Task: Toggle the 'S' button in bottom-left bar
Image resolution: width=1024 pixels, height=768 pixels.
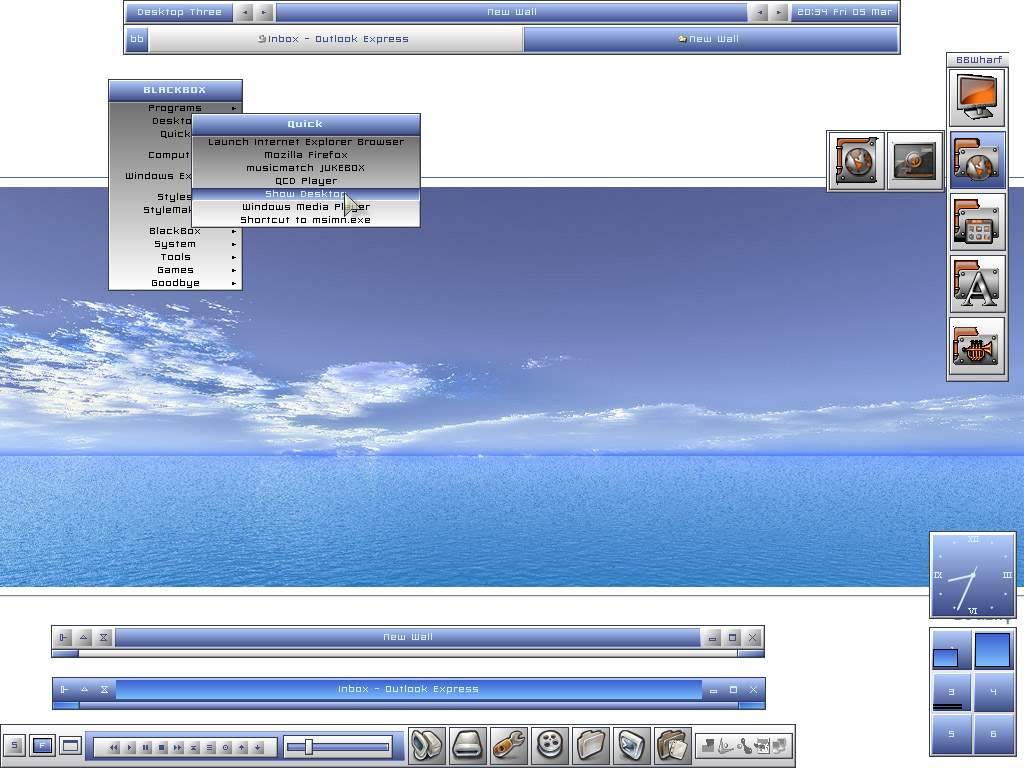Action: (x=14, y=745)
